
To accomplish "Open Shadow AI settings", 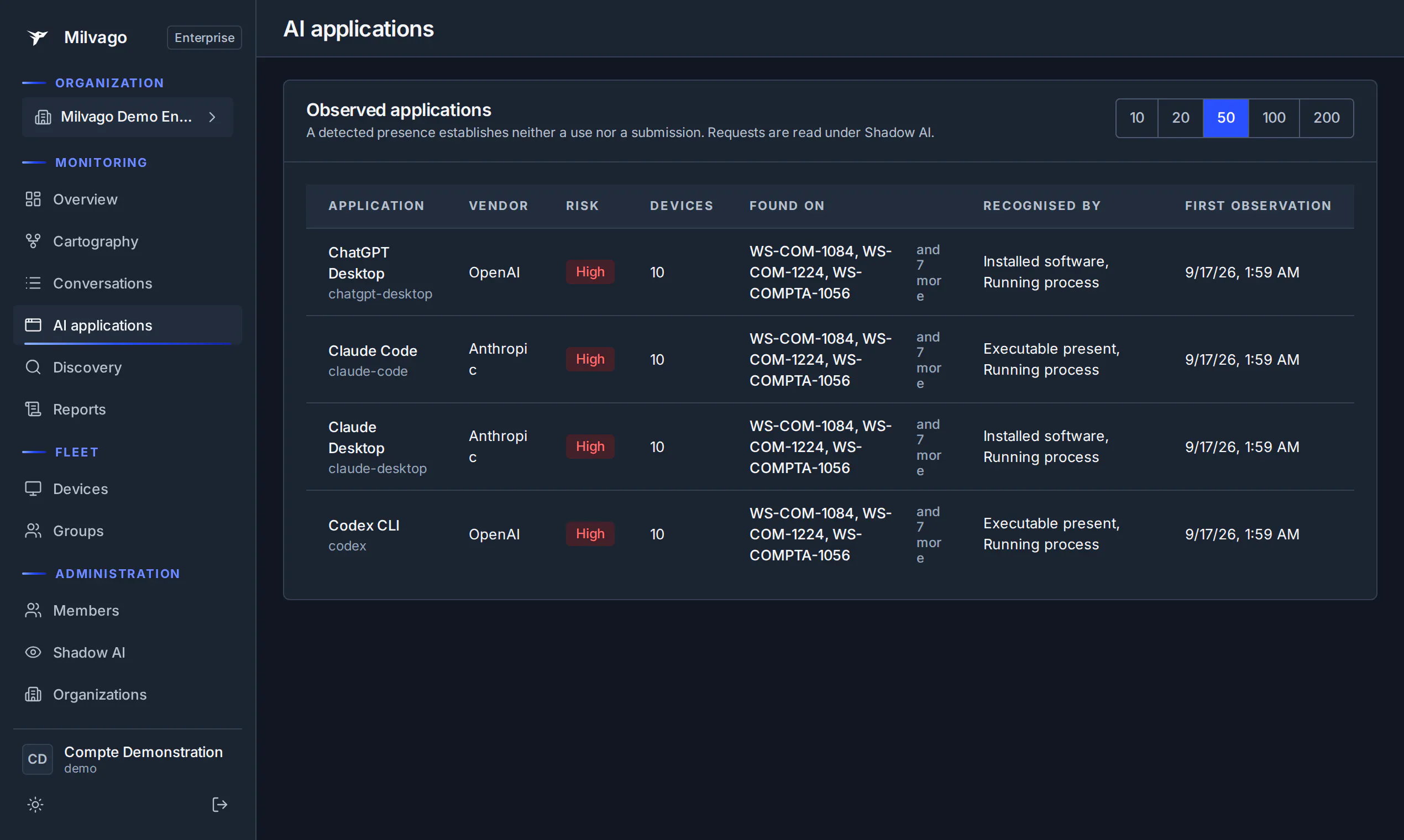I will [x=127, y=652].
